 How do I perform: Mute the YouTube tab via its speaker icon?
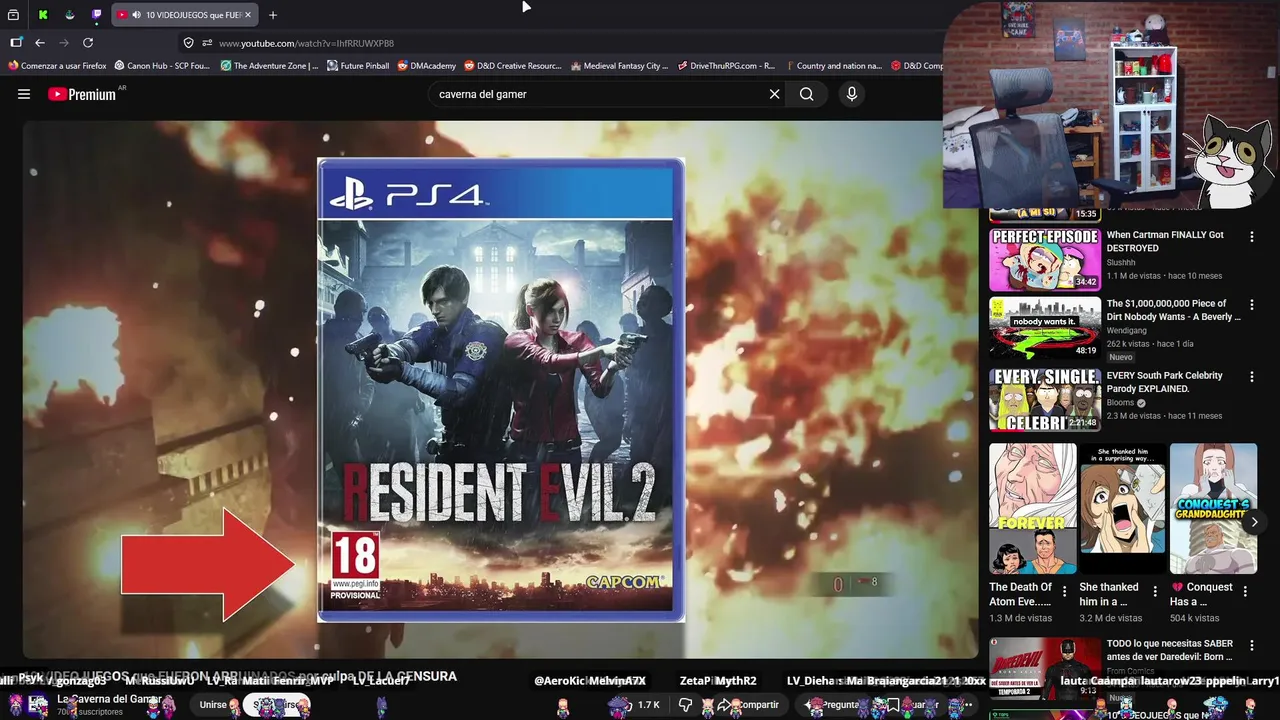point(136,15)
